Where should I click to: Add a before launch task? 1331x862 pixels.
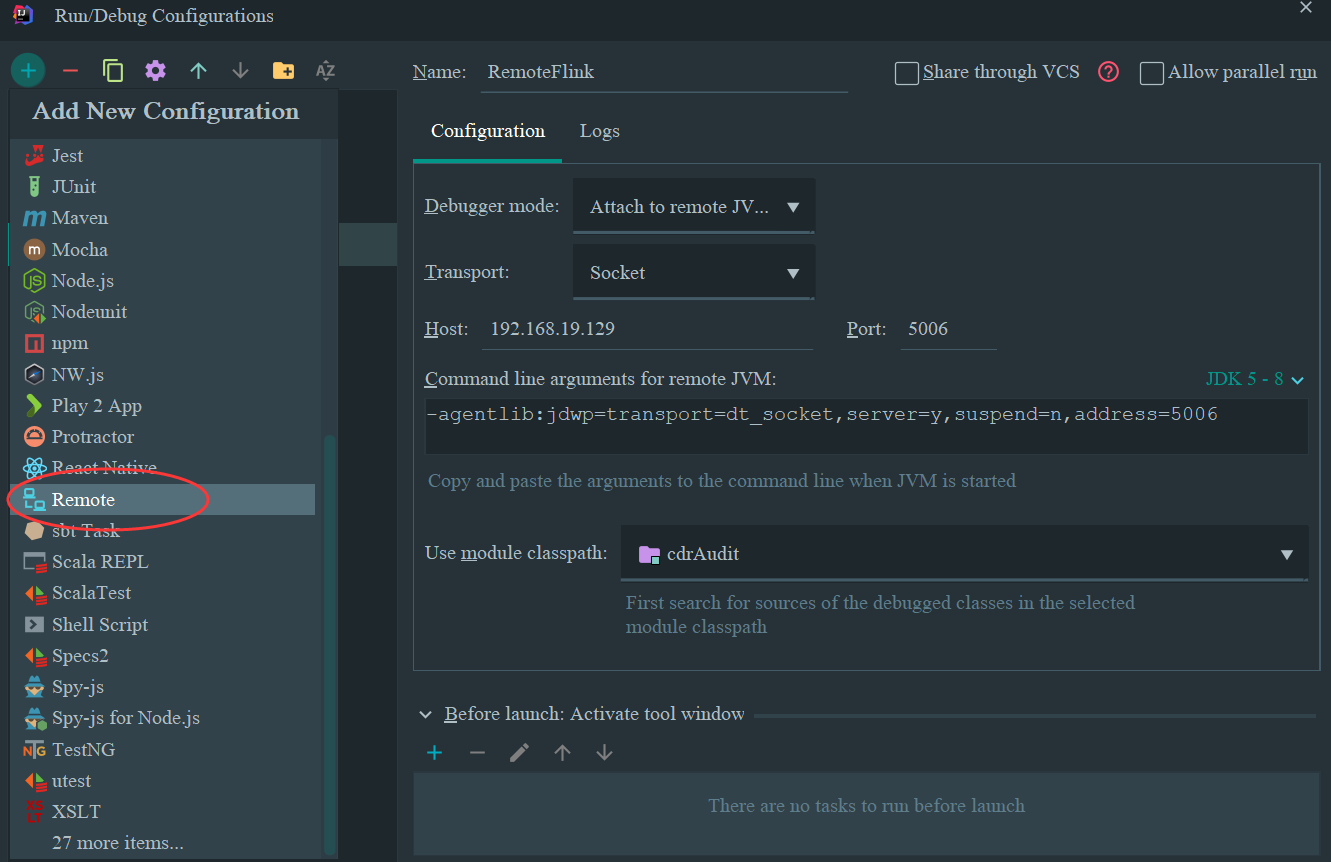pyautogui.click(x=434, y=752)
